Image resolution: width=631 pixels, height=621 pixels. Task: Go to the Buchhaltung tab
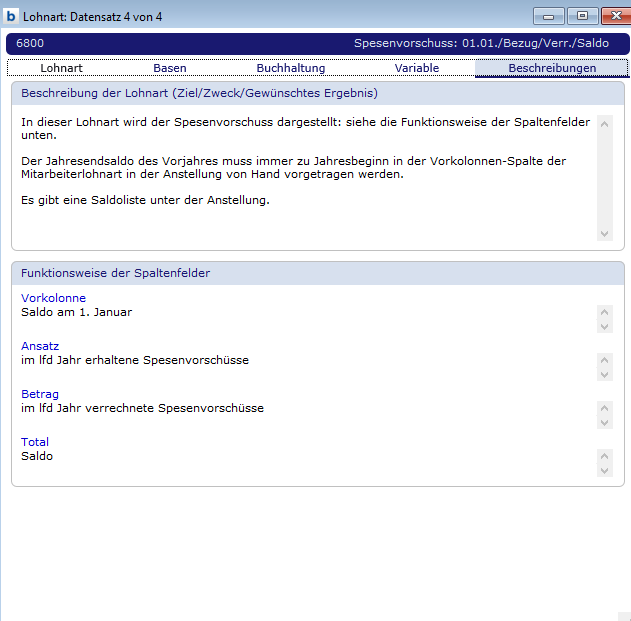291,68
